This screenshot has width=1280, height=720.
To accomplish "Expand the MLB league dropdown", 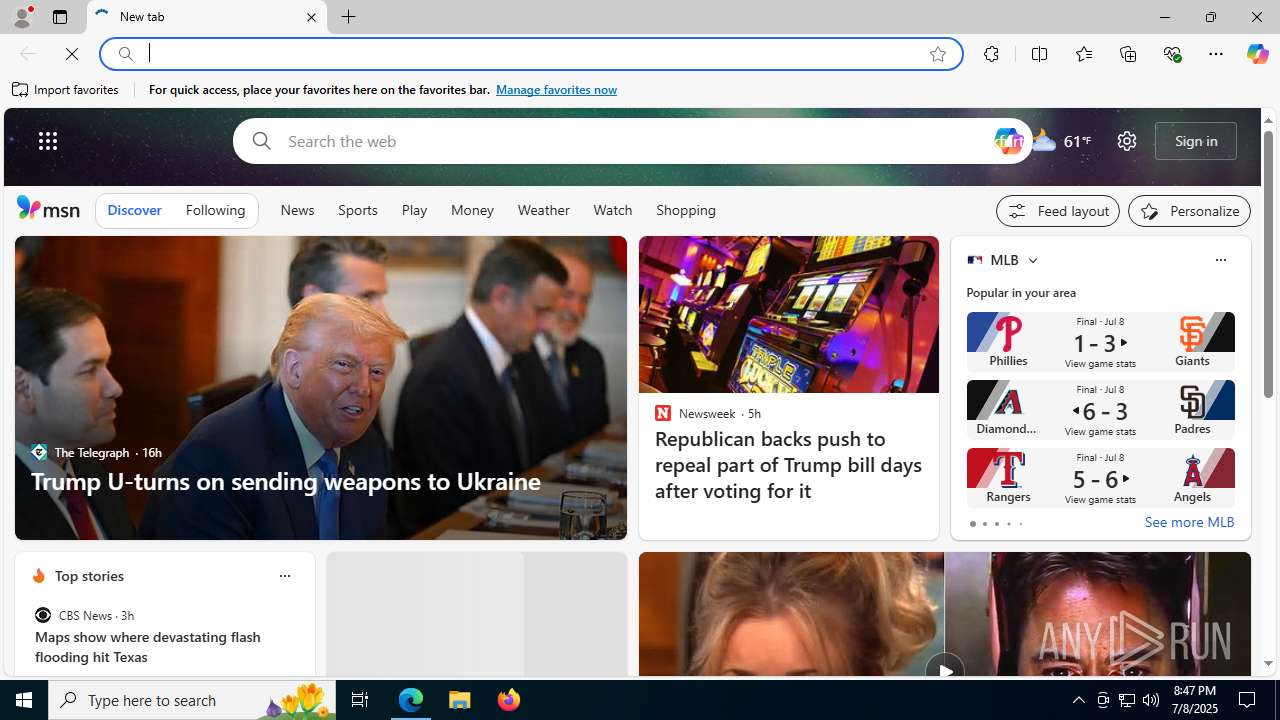I will coord(1032,260).
